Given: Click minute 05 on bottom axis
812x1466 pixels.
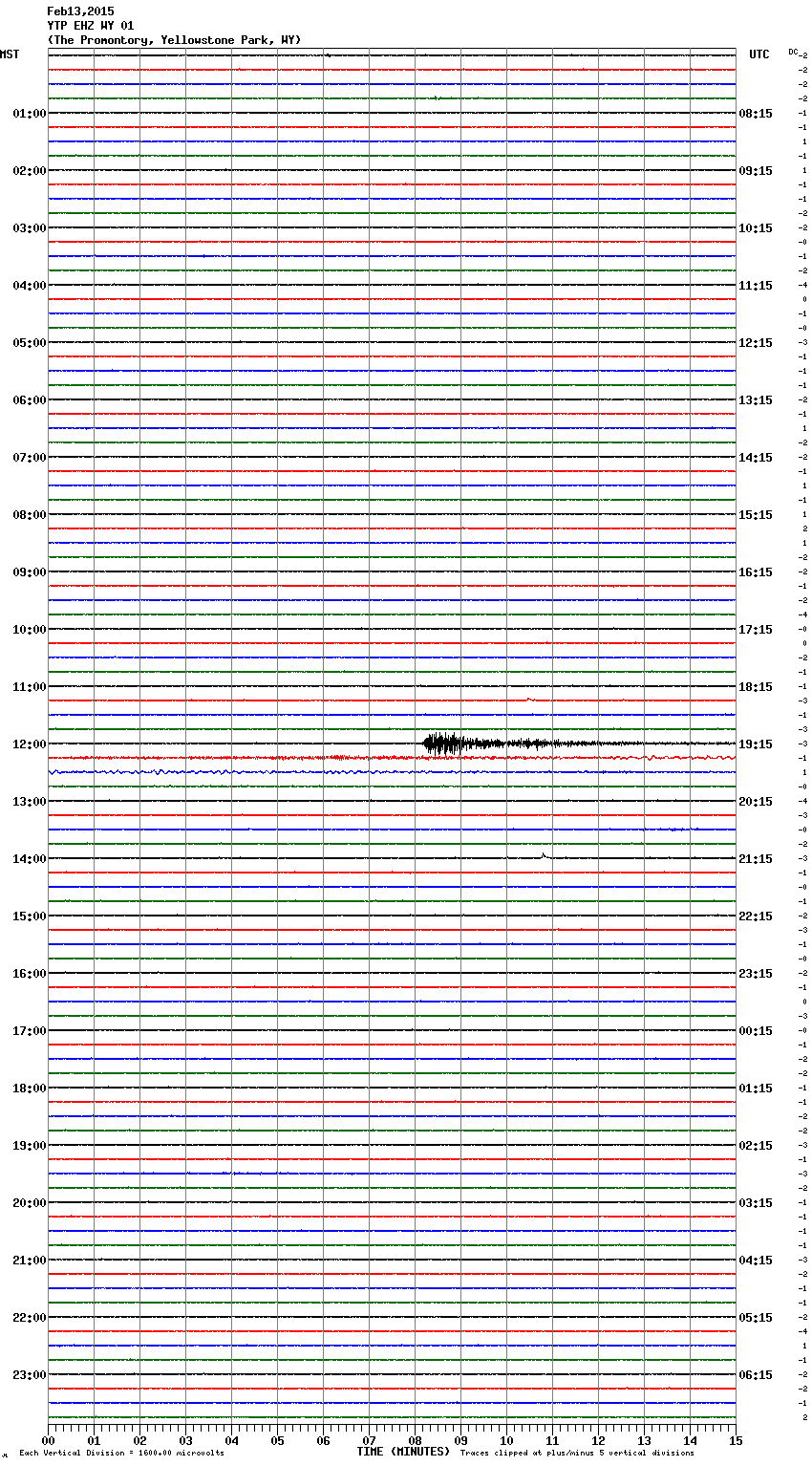Looking at the screenshot, I should (277, 1440).
